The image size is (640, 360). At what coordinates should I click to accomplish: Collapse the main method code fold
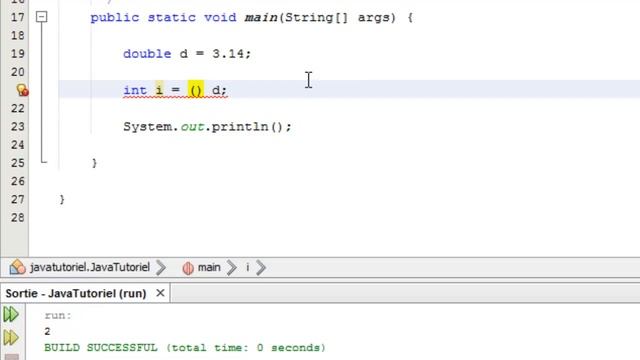pyautogui.click(x=42, y=17)
